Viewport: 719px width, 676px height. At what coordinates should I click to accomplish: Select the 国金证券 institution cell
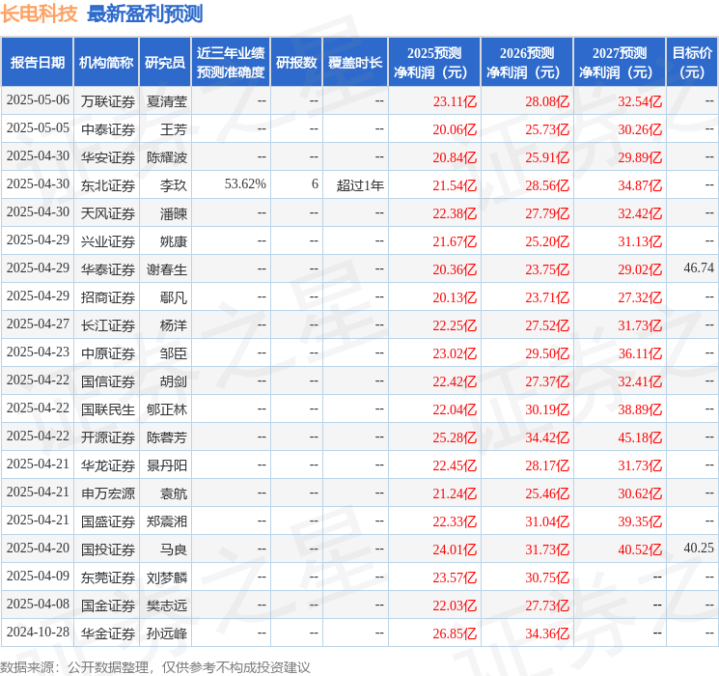point(108,605)
